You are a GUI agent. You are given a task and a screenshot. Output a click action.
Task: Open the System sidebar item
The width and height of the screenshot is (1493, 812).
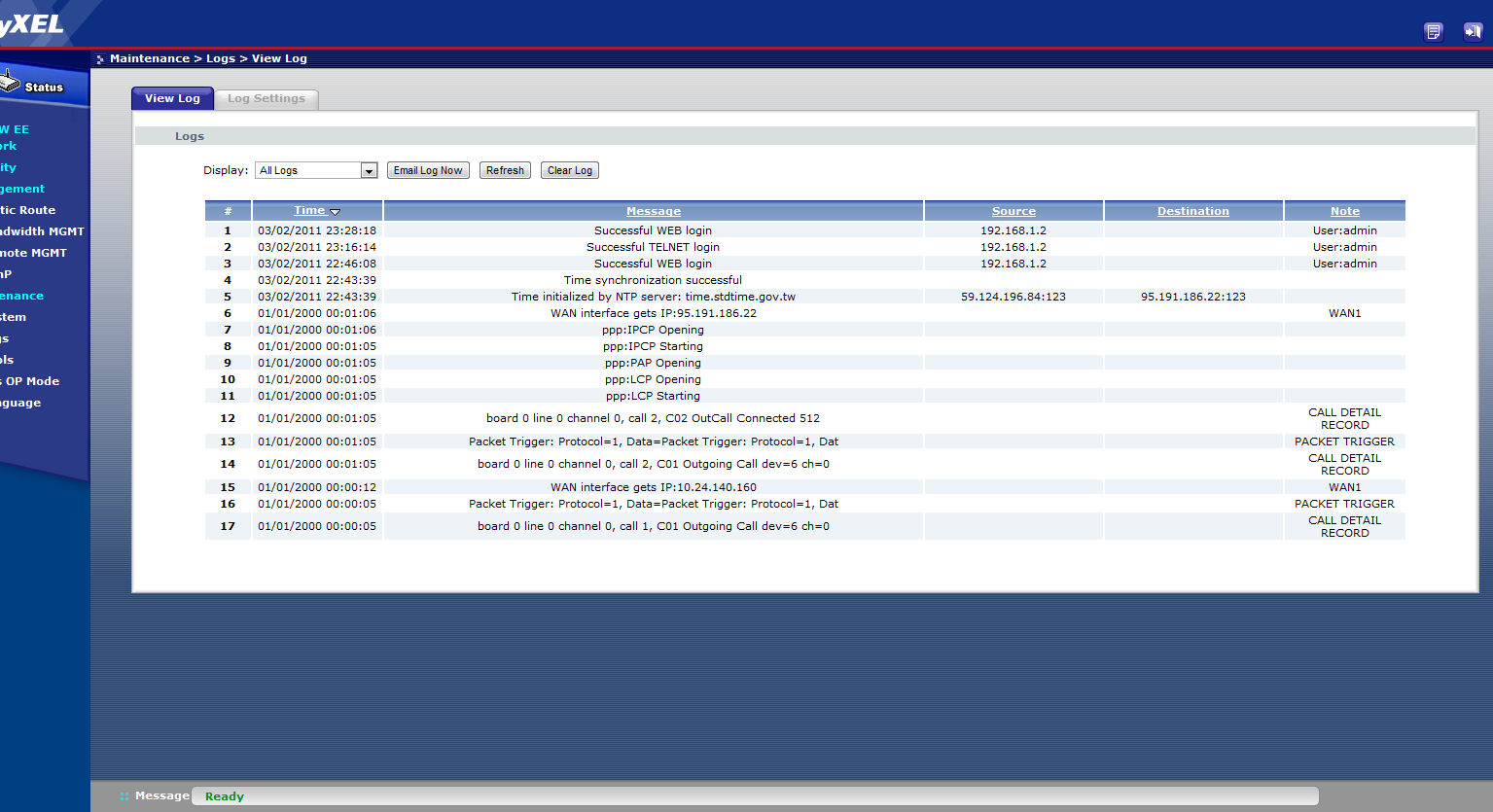(x=14, y=317)
